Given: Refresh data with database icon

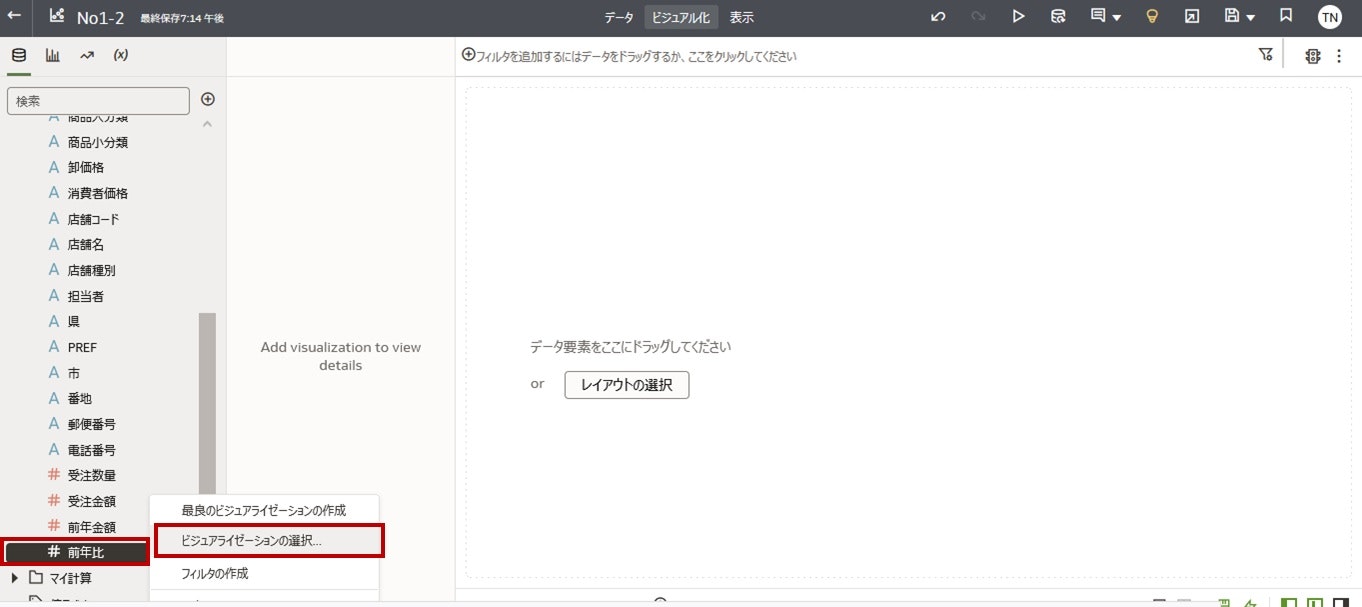Looking at the screenshot, I should [1058, 16].
